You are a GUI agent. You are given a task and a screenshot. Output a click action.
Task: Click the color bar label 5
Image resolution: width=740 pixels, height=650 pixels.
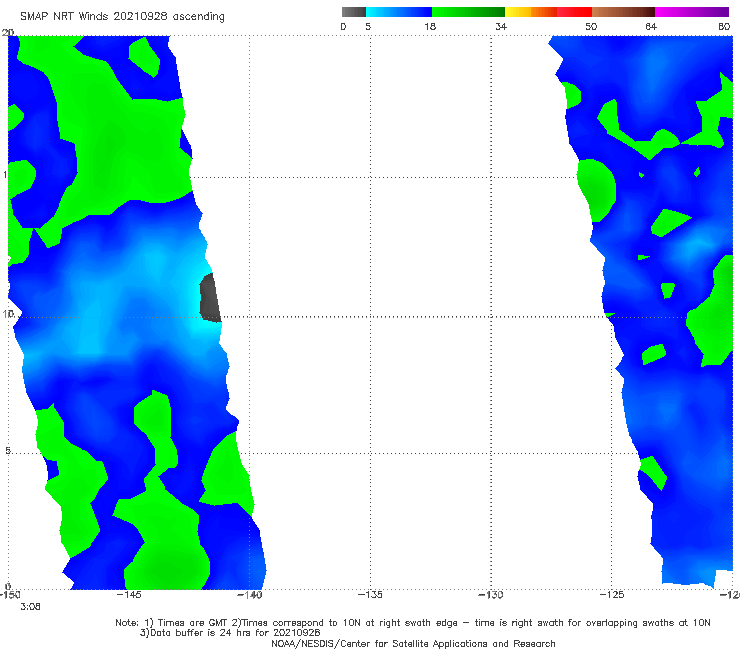pyautogui.click(x=368, y=26)
